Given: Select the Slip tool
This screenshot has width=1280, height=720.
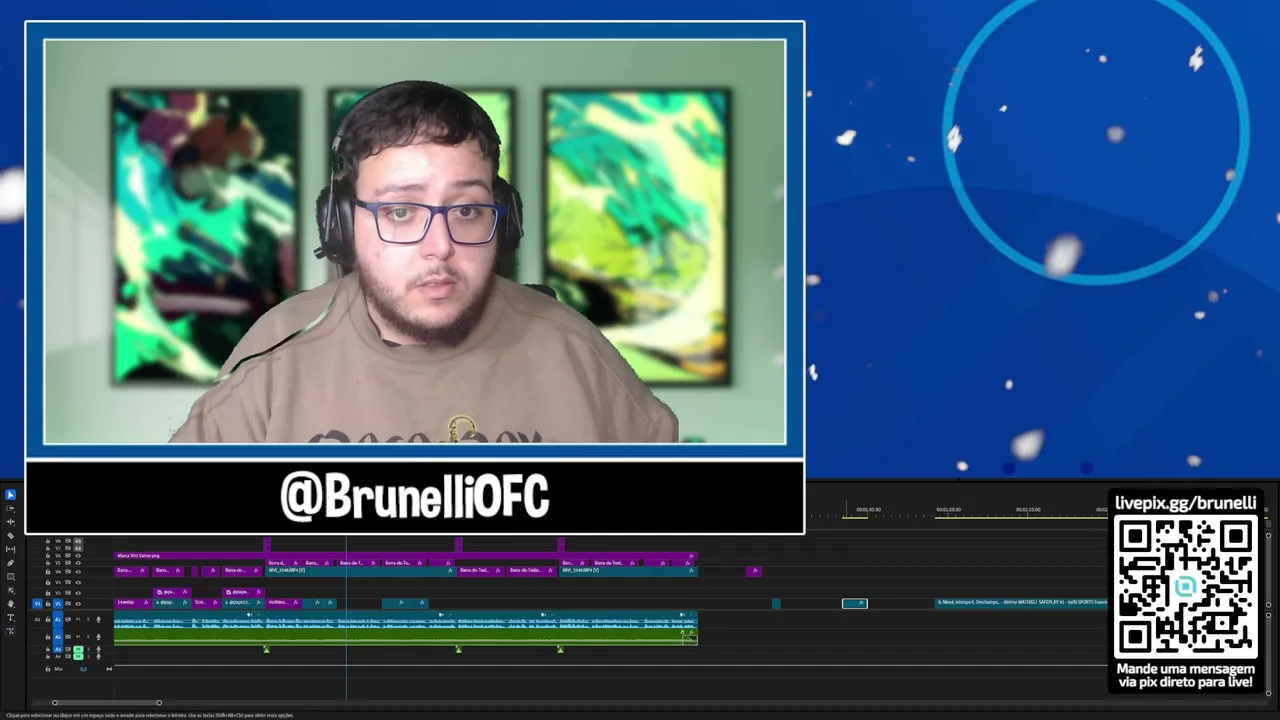Looking at the screenshot, I should click(11, 549).
